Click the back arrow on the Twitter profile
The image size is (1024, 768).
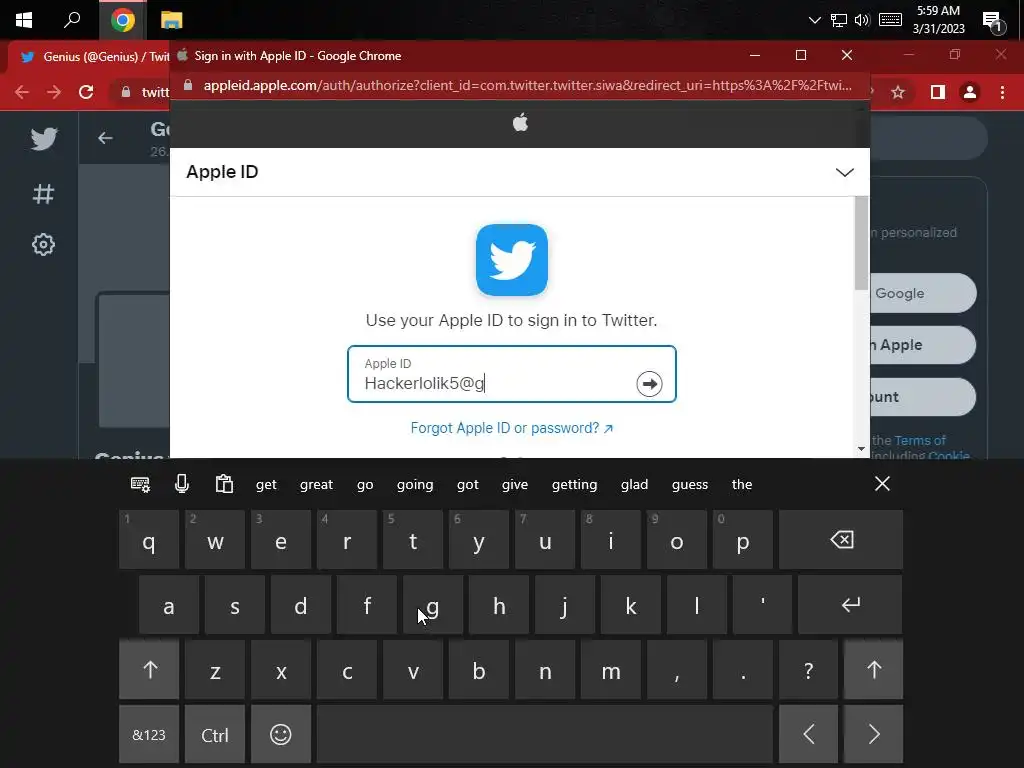(105, 138)
